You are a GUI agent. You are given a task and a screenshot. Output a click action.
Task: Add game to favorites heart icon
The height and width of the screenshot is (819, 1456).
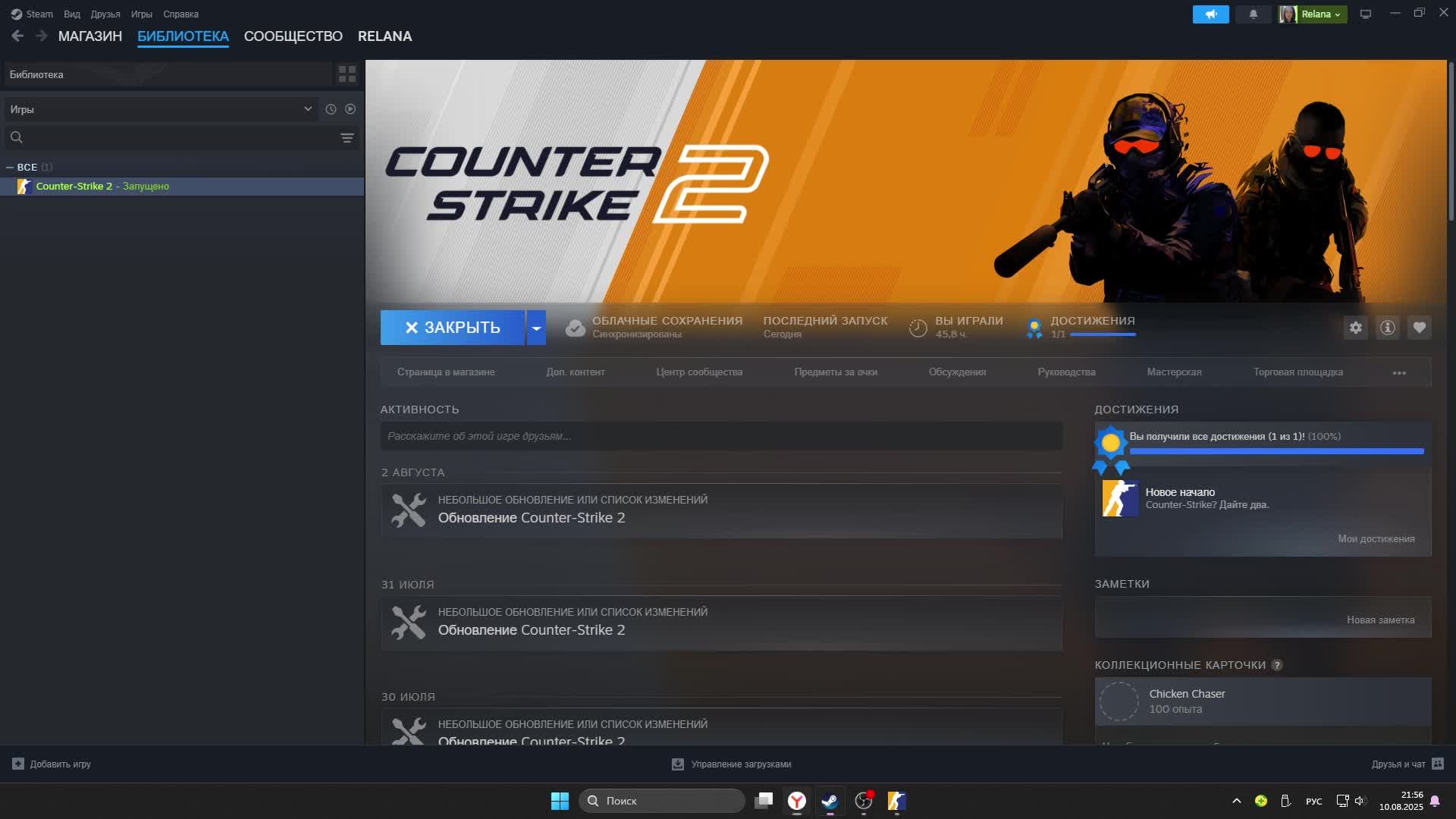(x=1419, y=328)
